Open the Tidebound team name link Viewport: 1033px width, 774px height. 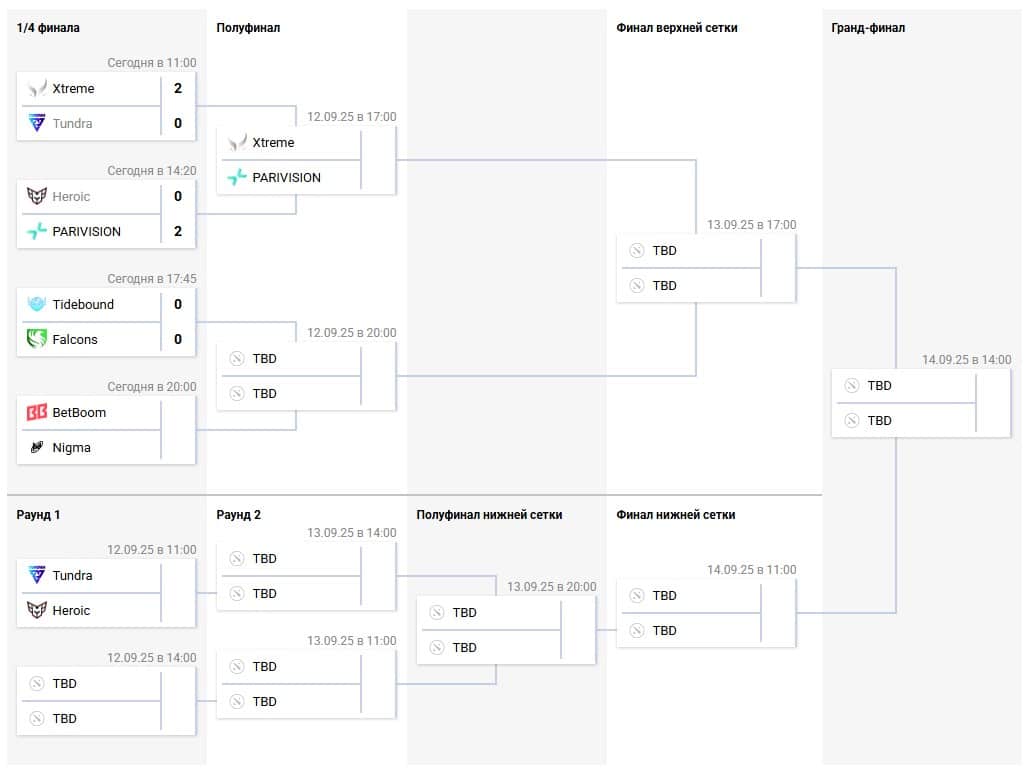click(x=83, y=304)
